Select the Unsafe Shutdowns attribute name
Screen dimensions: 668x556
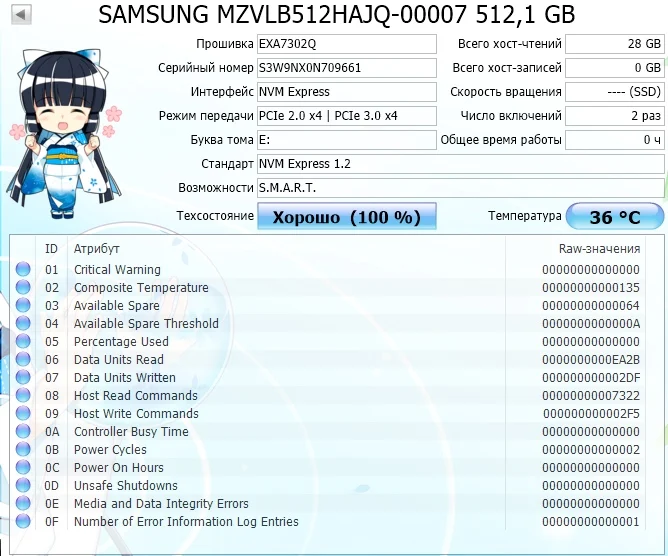click(x=126, y=485)
